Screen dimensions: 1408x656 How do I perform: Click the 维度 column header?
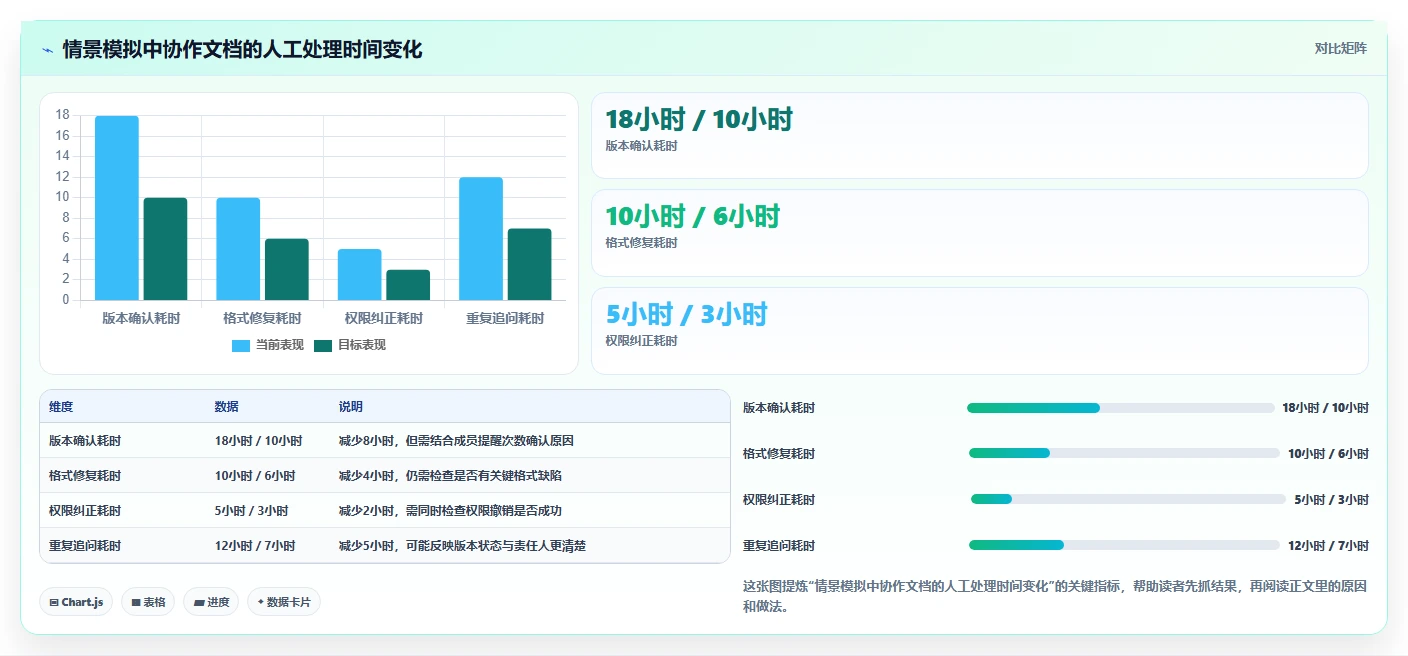click(x=61, y=407)
